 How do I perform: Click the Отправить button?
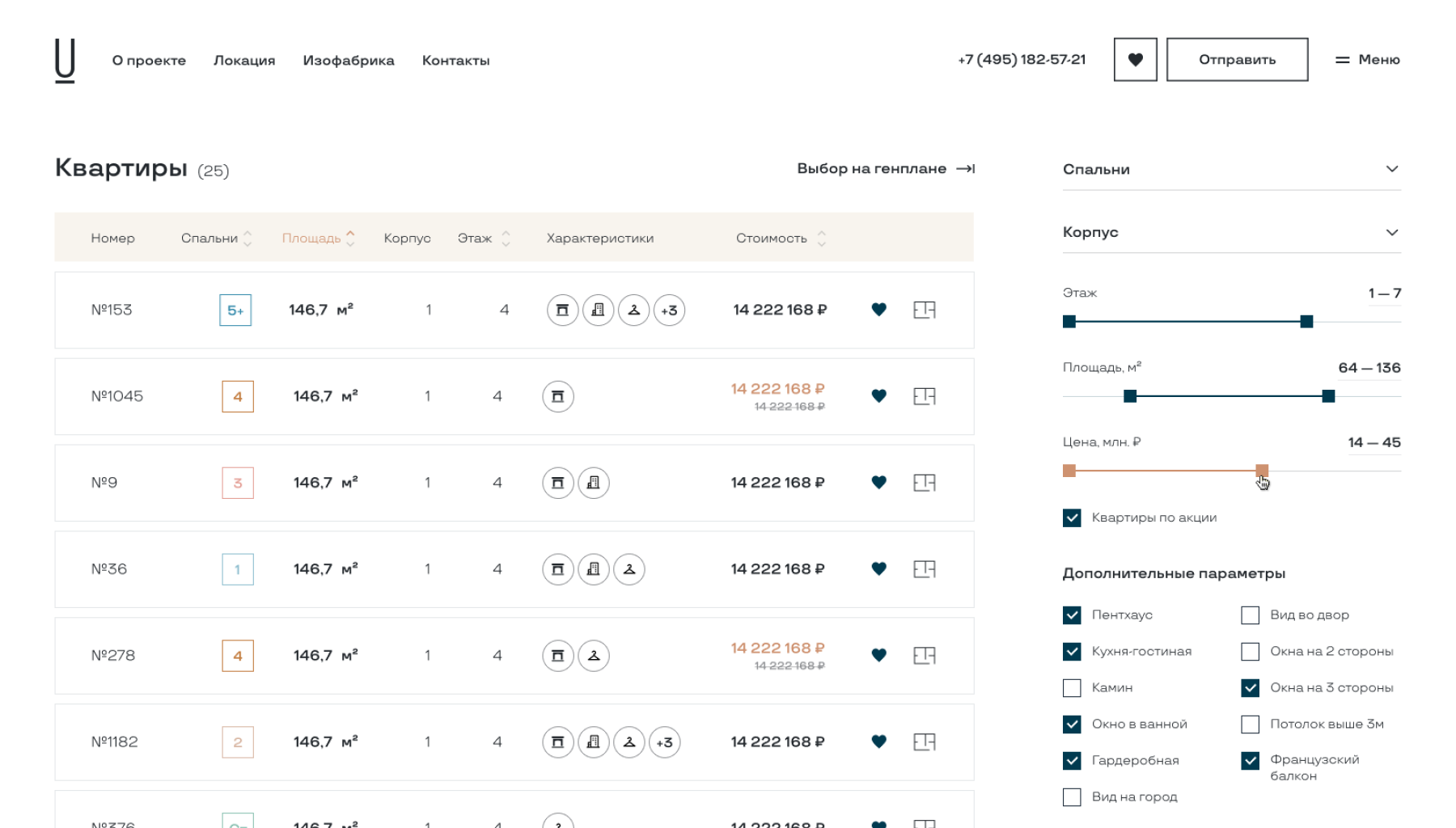[1237, 60]
